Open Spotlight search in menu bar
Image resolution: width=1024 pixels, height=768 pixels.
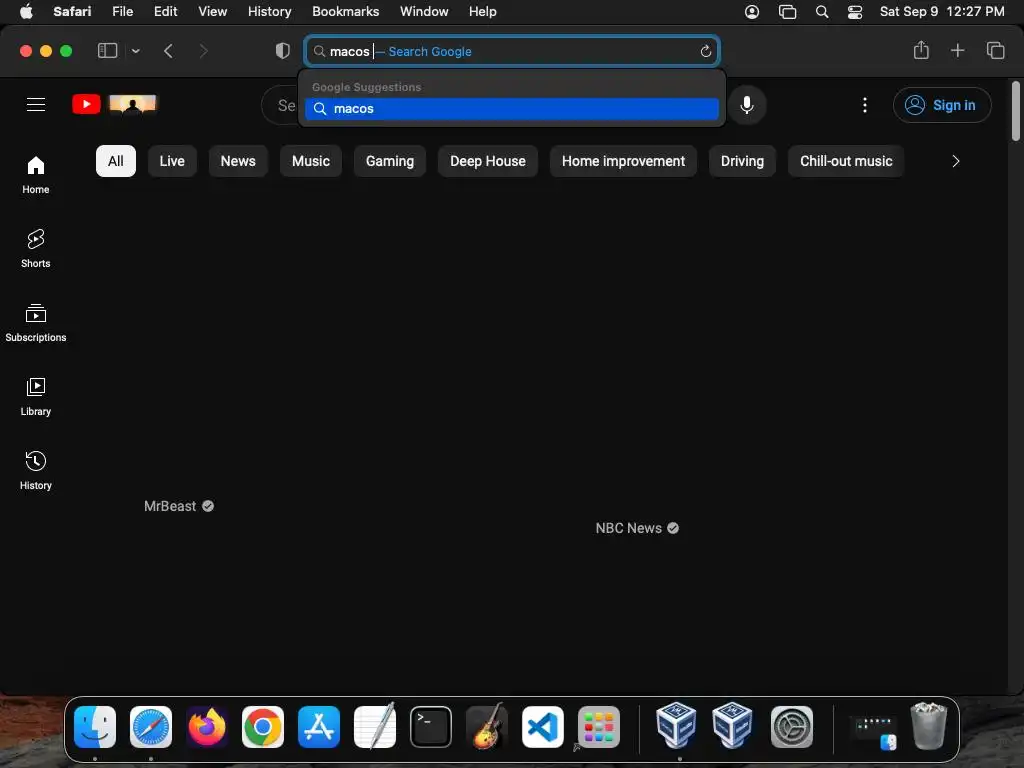pos(822,12)
